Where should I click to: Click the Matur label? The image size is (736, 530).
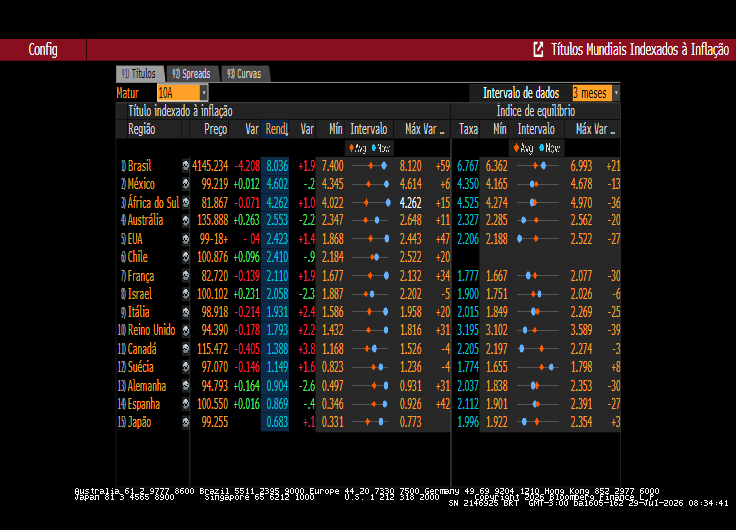(x=127, y=93)
